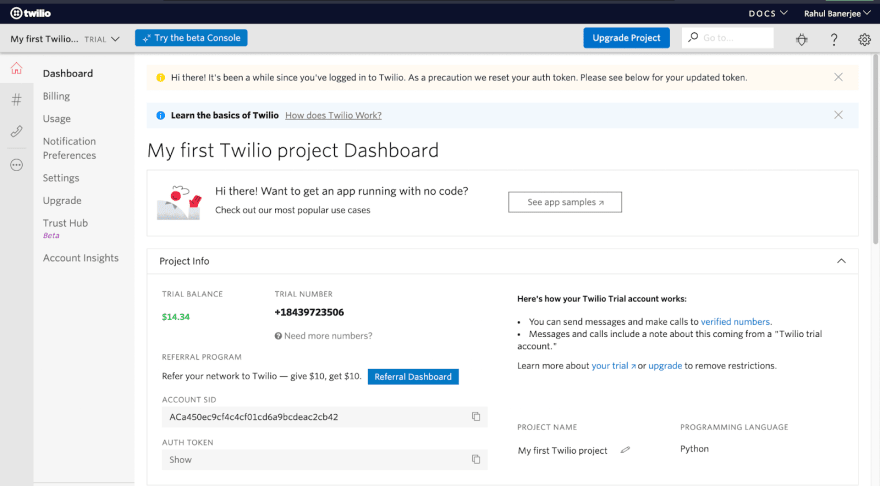The height and width of the screenshot is (486, 880).
Task: Open the more products ellipsis icon
Action: coord(16,165)
